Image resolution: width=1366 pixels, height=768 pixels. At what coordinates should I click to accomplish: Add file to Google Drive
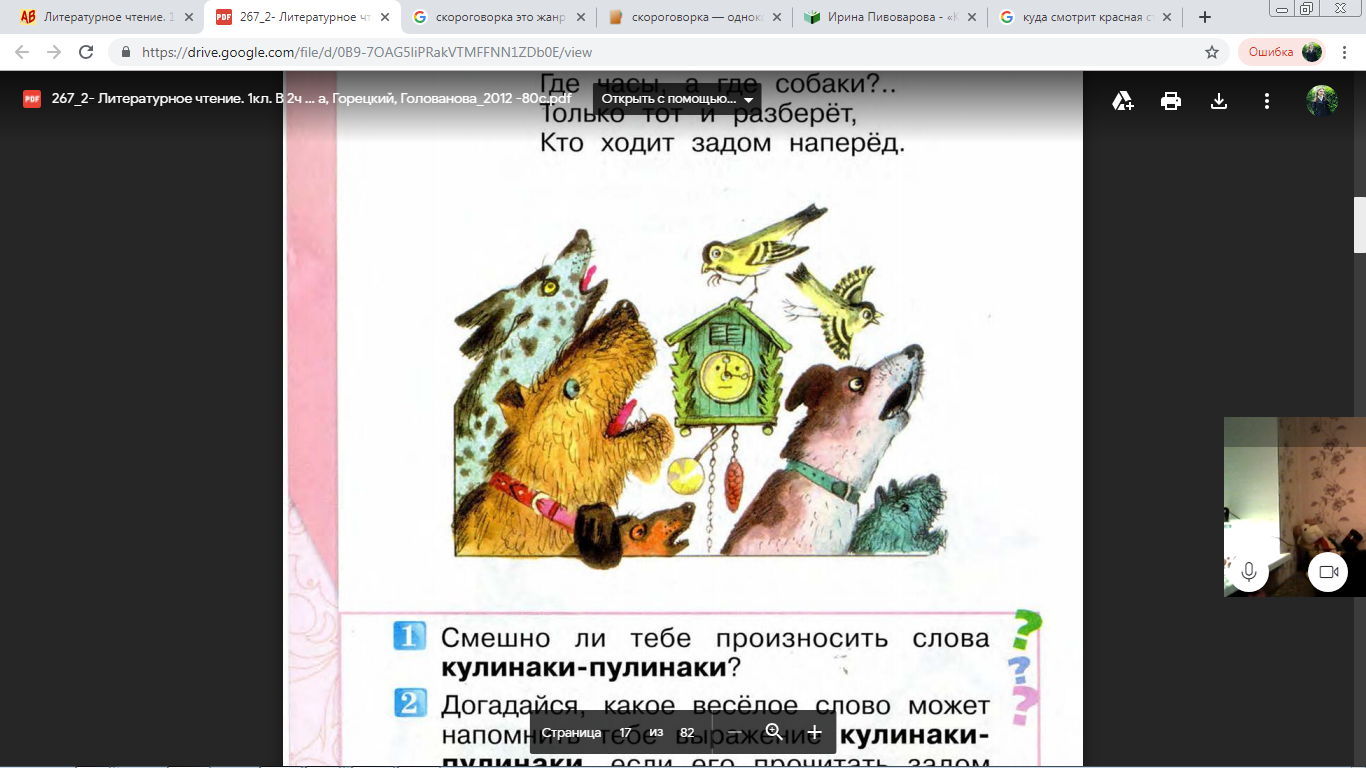pos(1123,100)
